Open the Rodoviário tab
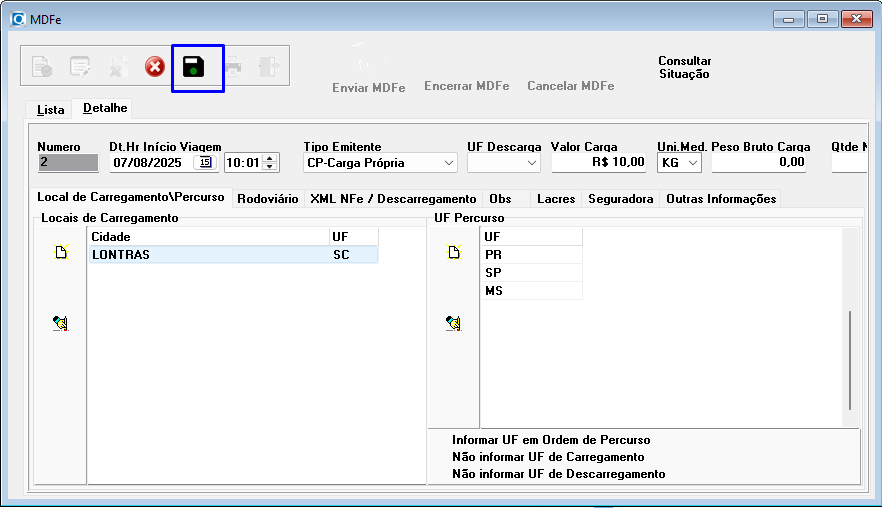 click(267, 199)
